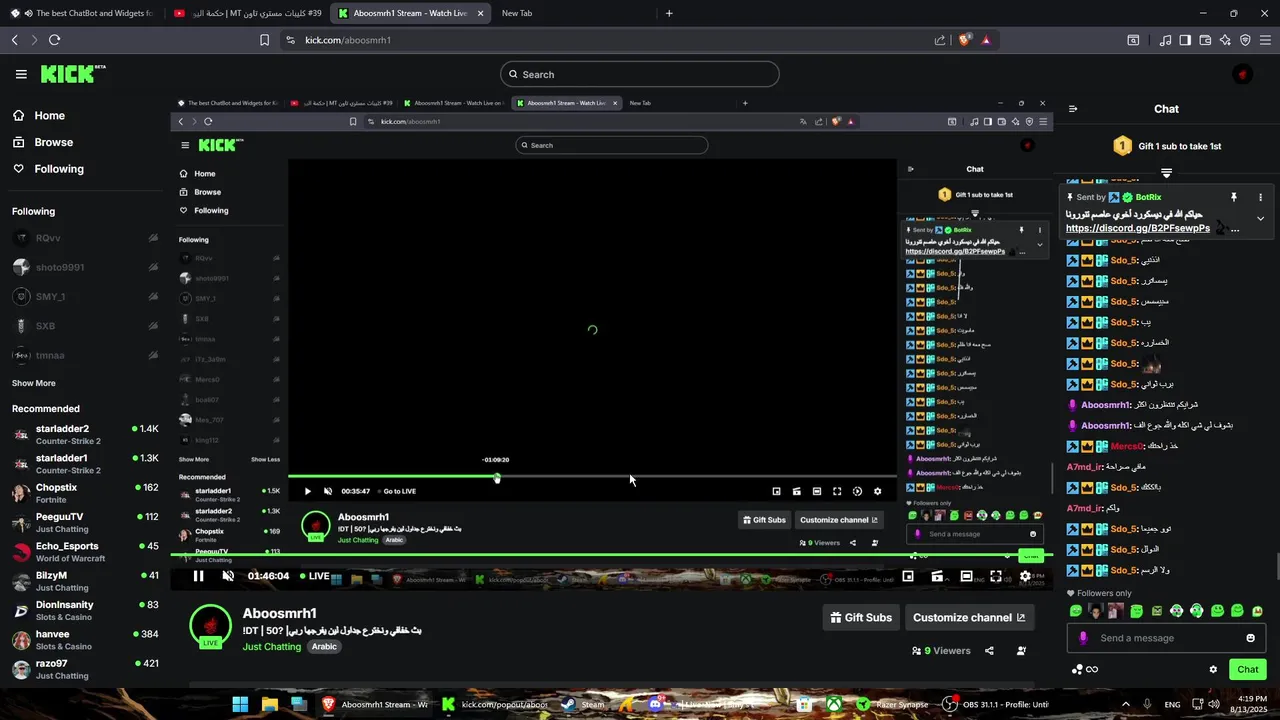Click the Gift Subs button
The image size is (1280, 720).
[x=861, y=618]
